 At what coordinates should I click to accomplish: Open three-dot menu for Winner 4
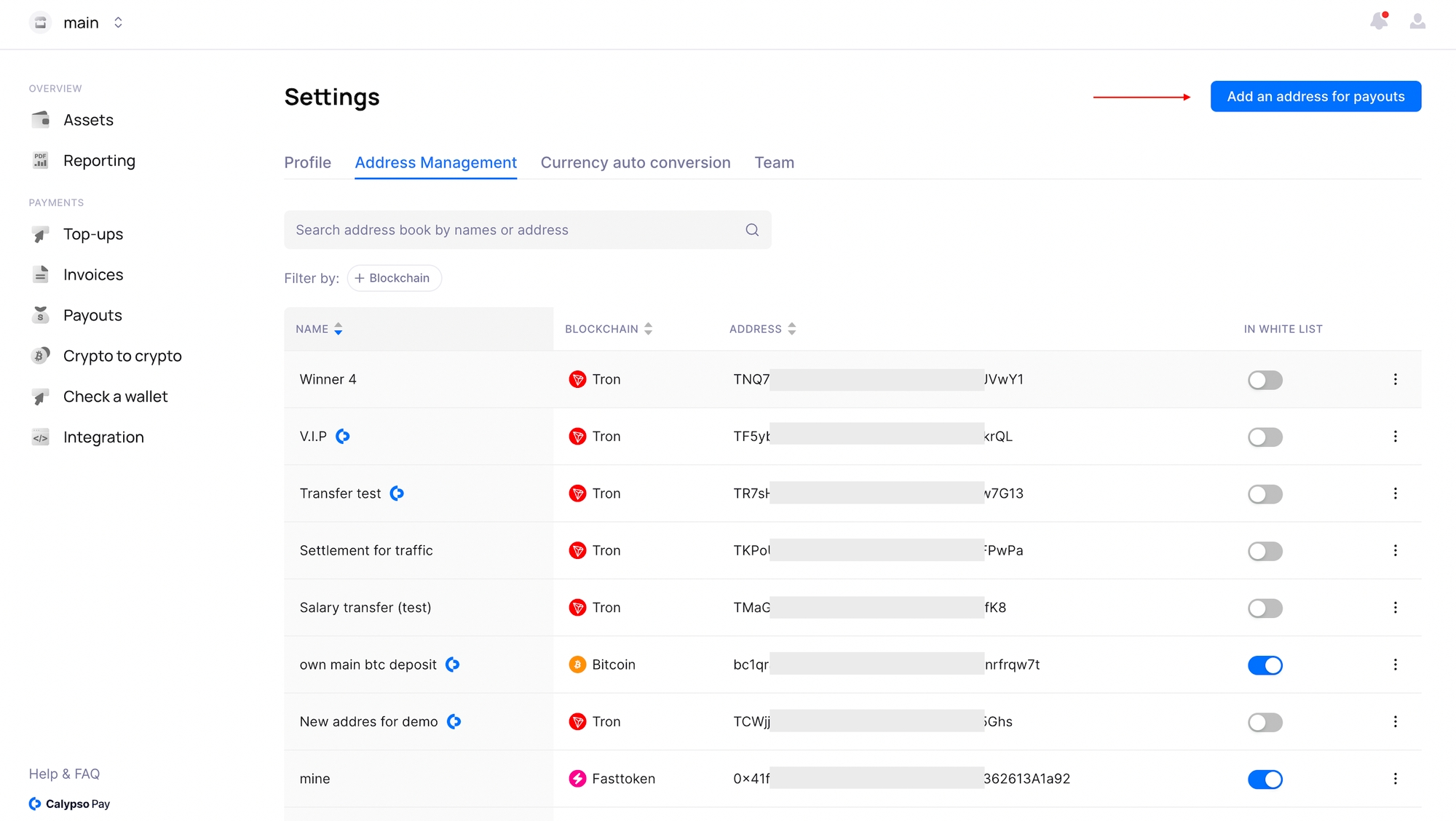pos(1395,379)
